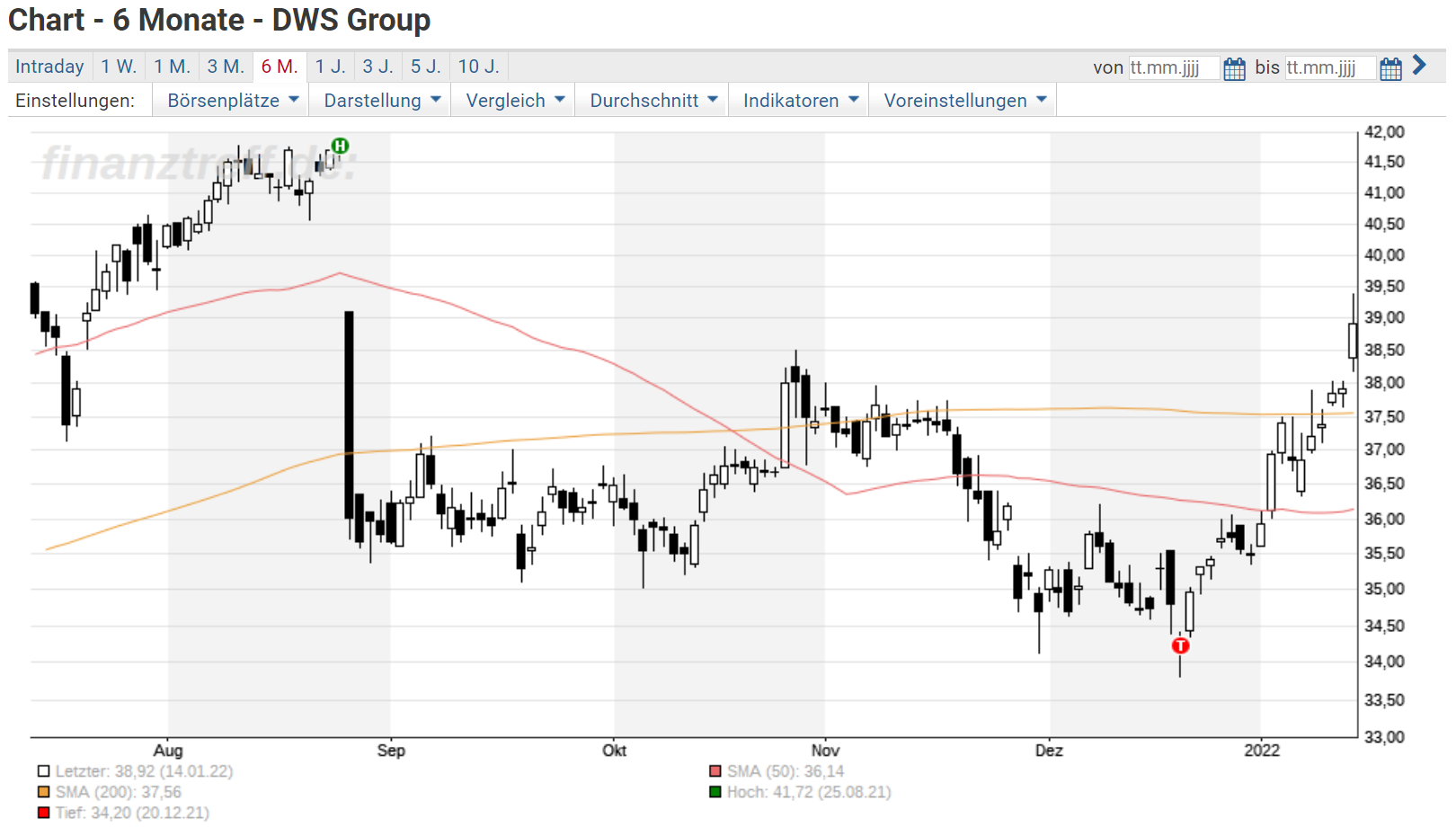Image resolution: width=1456 pixels, height=836 pixels.
Task: Click the 38,00 price axis label
Action: (1384, 383)
